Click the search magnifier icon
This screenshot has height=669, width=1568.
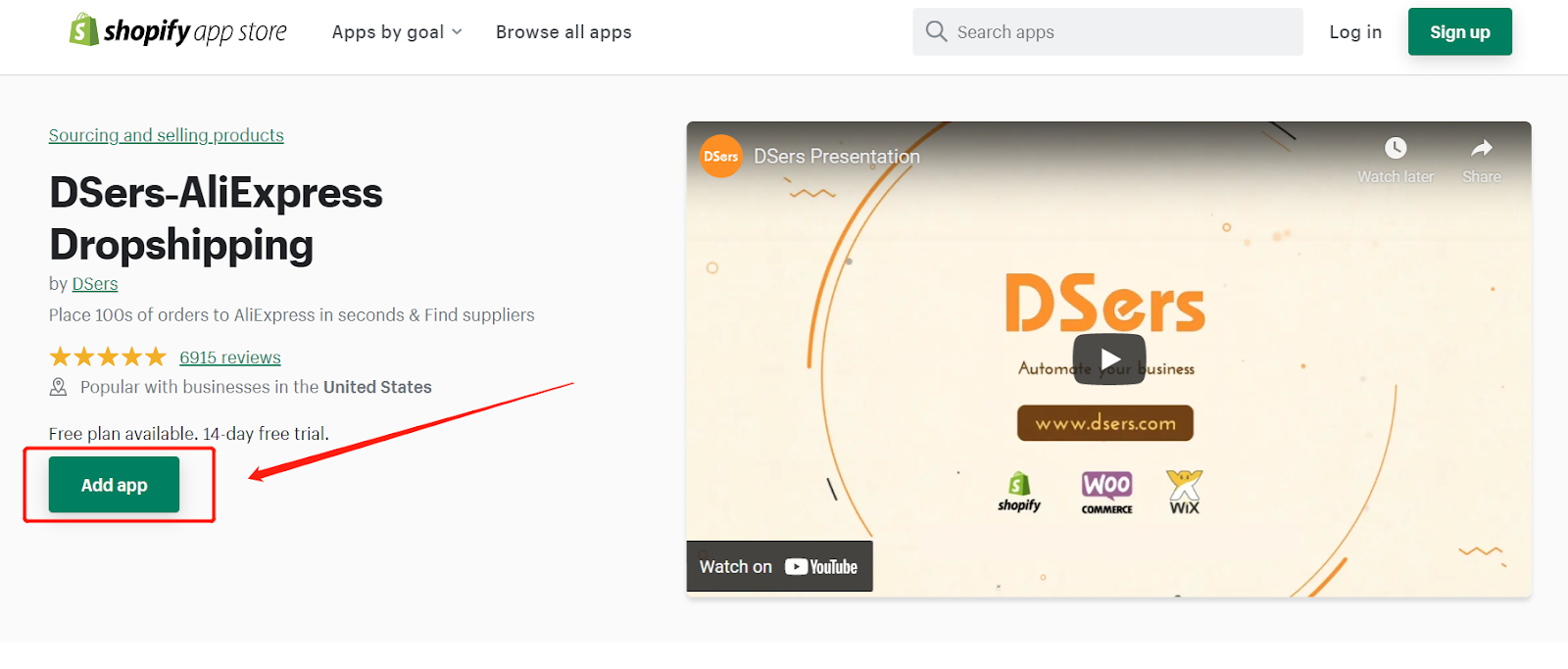936,31
